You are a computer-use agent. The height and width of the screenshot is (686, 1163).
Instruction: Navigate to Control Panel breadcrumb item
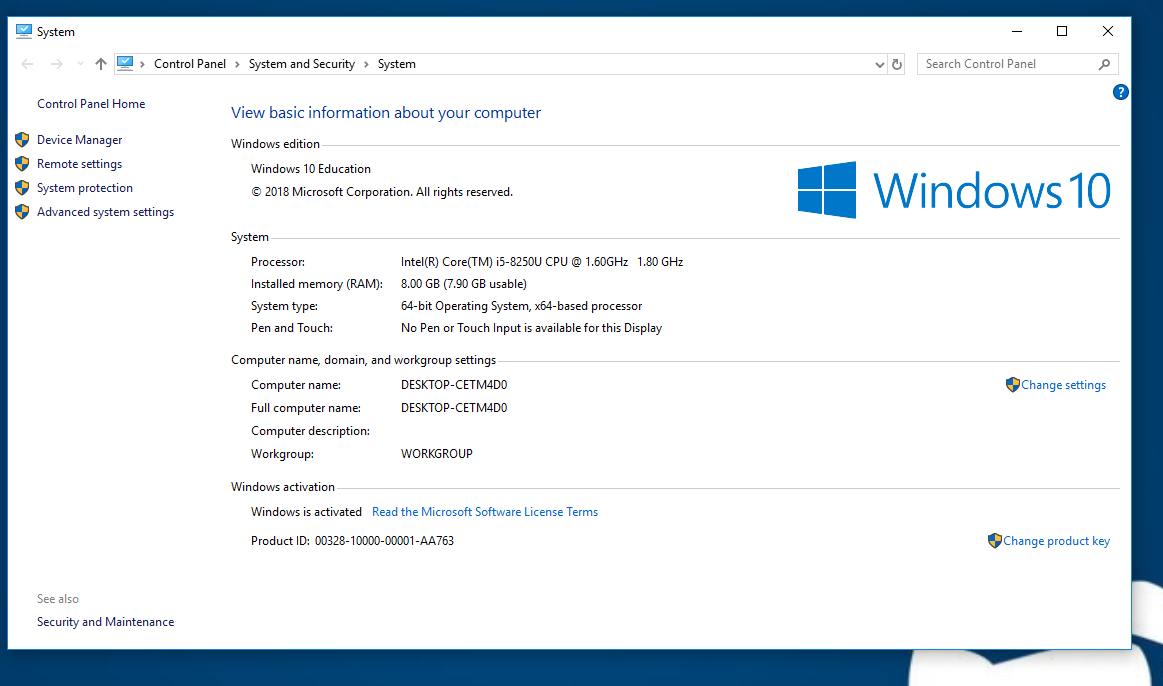pos(190,64)
